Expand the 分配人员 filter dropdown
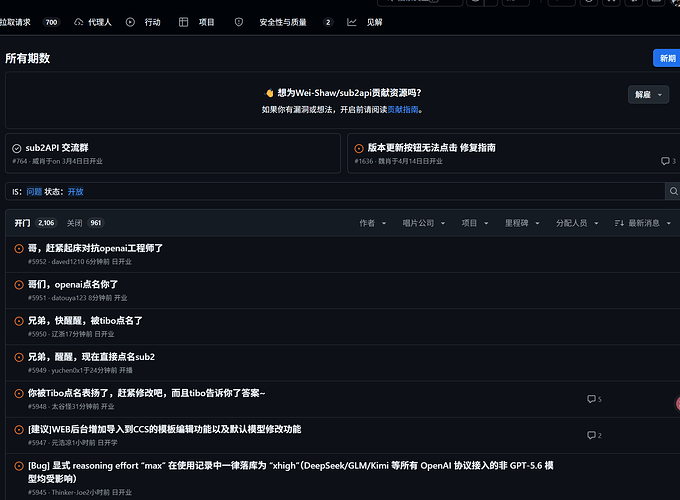The height and width of the screenshot is (500, 680). tap(577, 223)
